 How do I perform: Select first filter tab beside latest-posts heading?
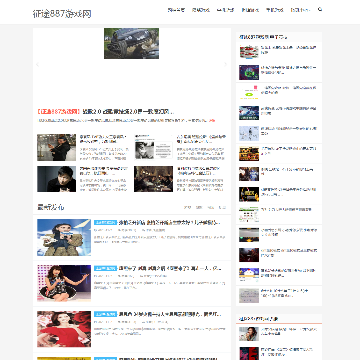click(187, 207)
